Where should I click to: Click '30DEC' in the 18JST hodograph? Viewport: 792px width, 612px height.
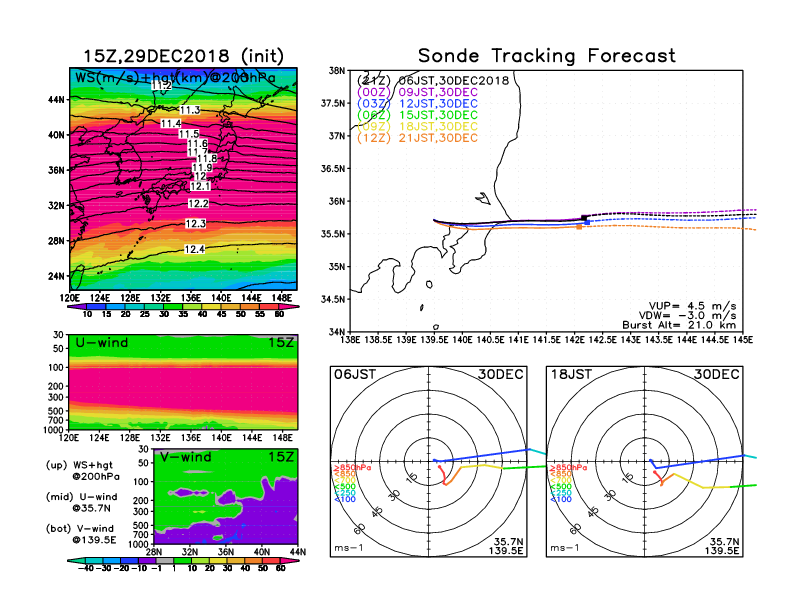point(717,375)
